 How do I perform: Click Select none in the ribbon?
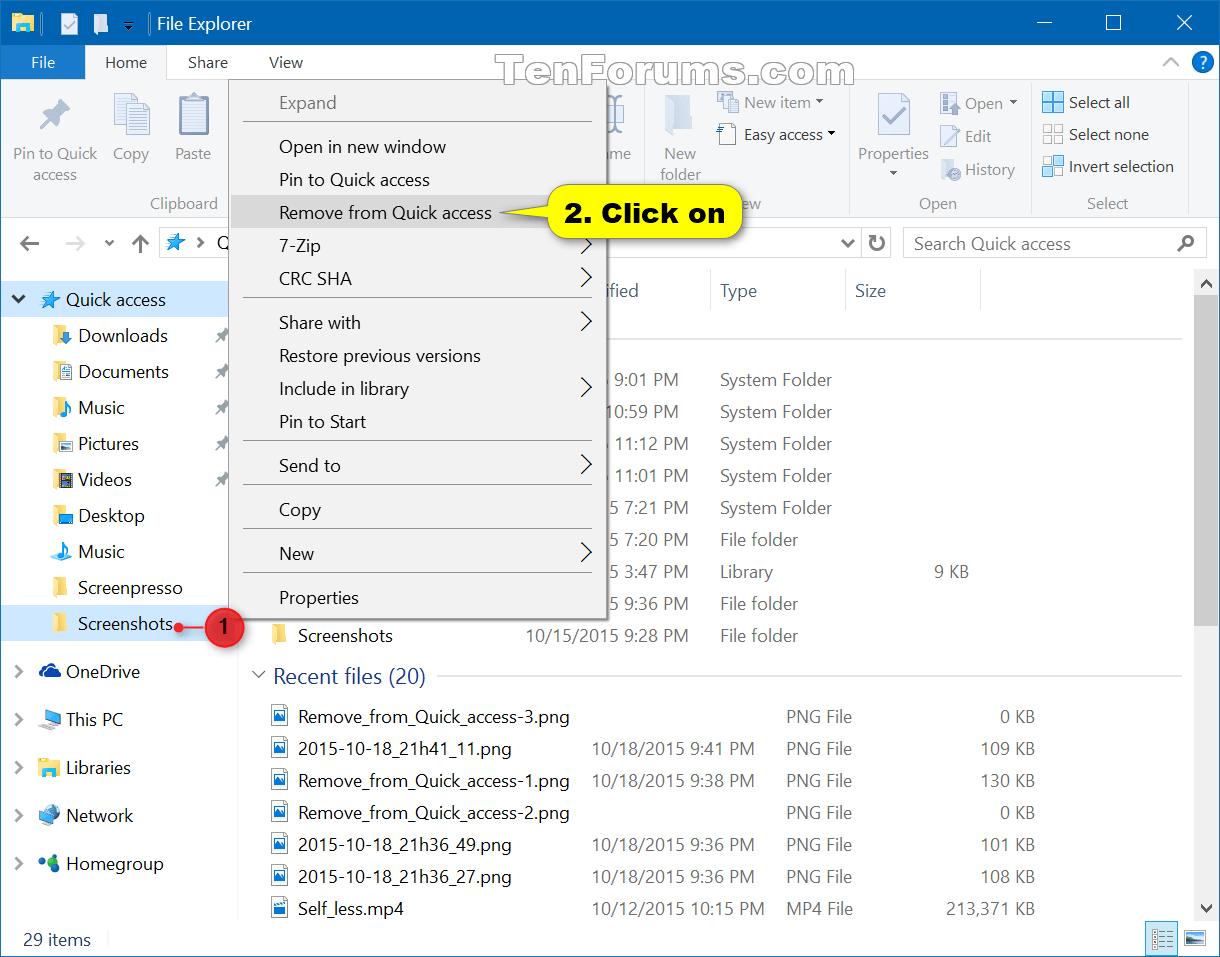(x=1095, y=134)
